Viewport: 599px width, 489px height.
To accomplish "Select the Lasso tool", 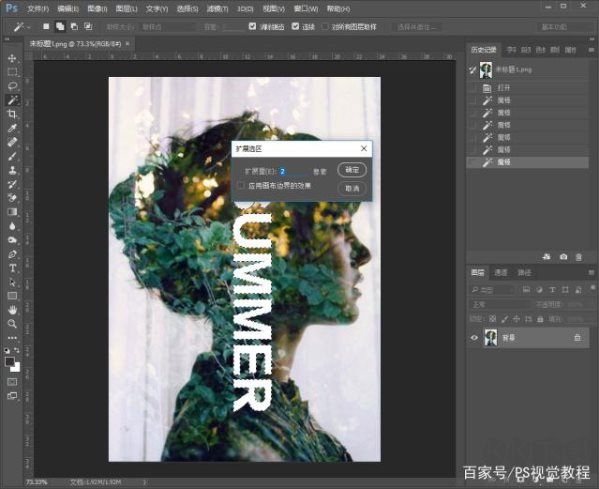I will click(x=12, y=86).
